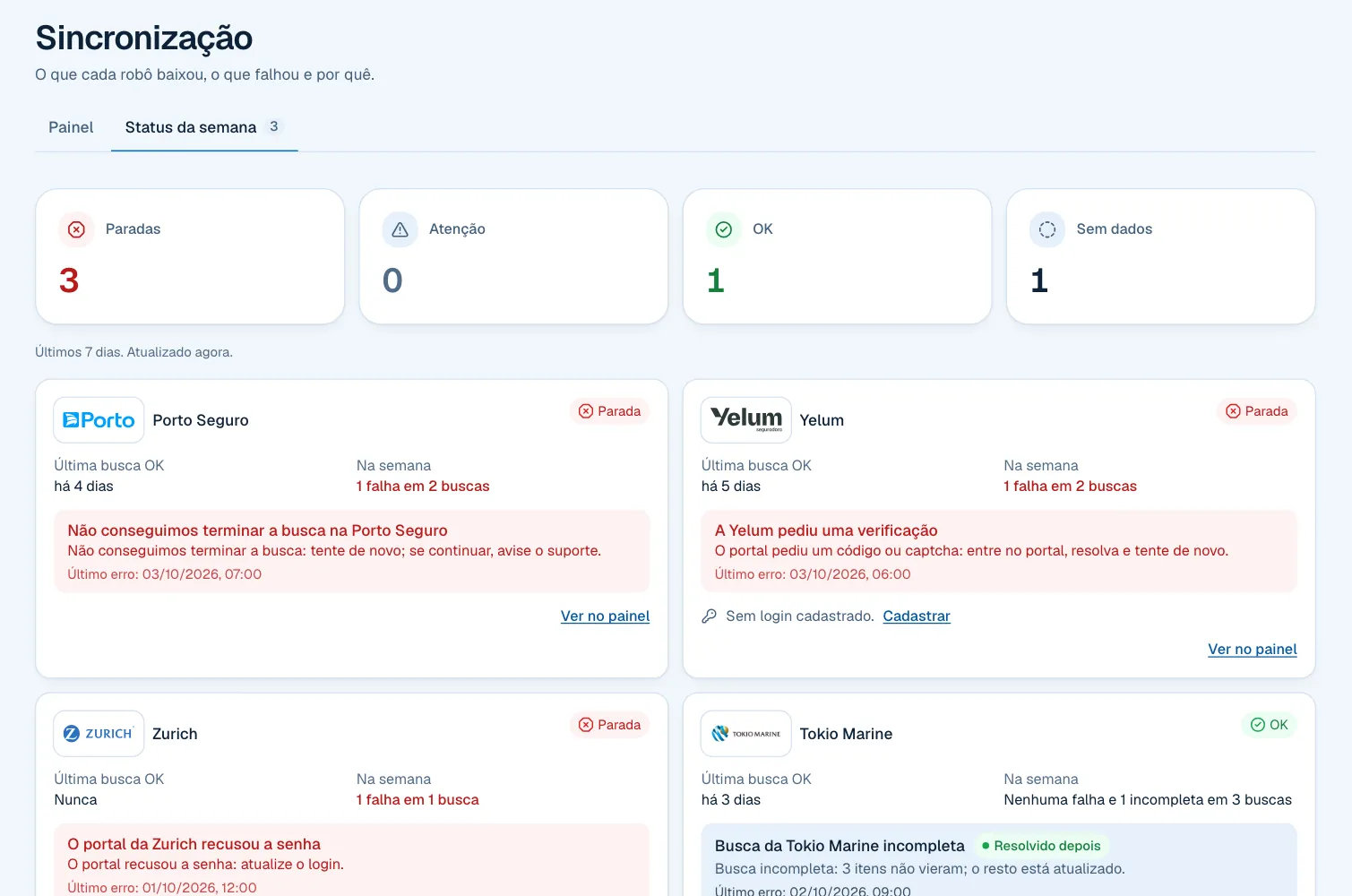Click the Resolvido depois badge
1352x896 pixels.
[1041, 846]
